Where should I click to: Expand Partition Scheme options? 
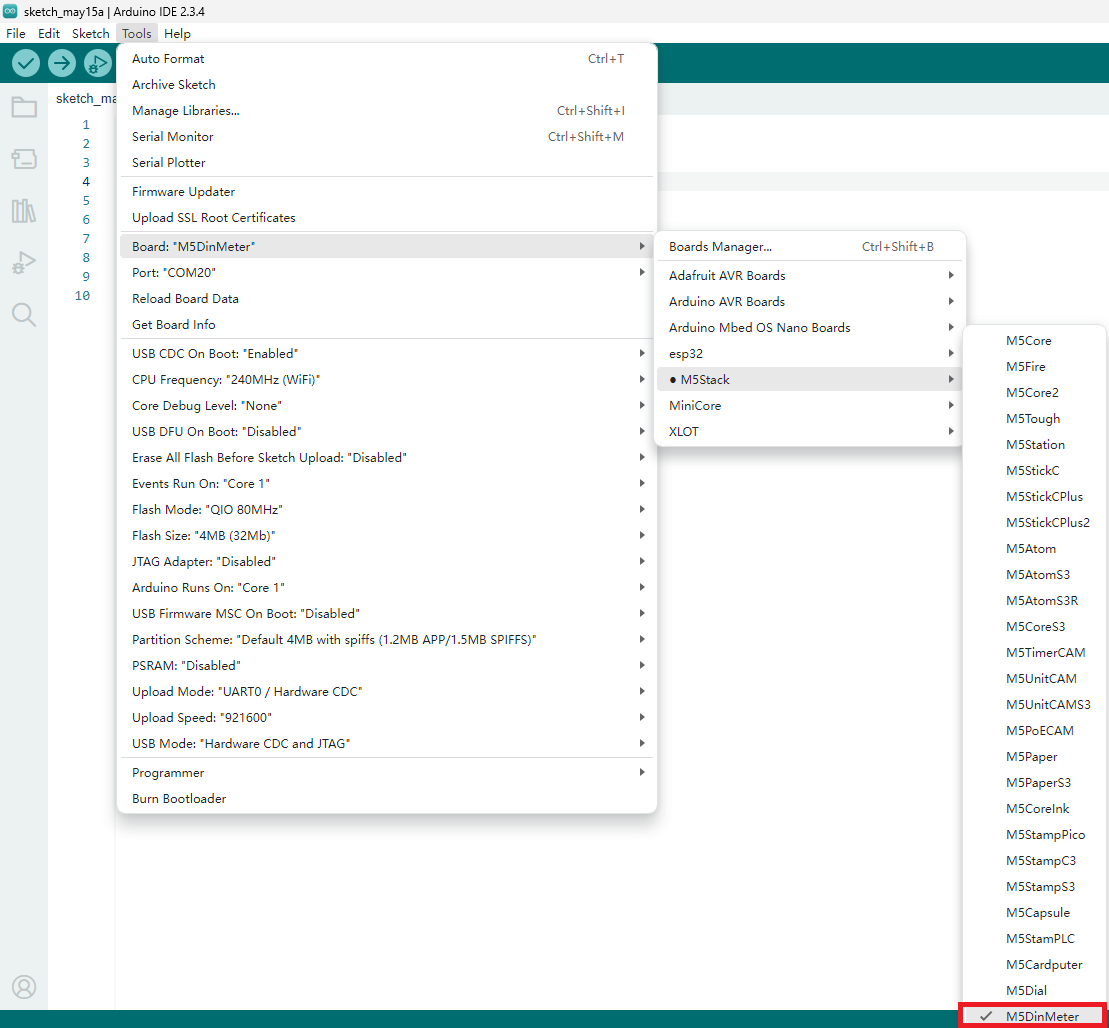[x=387, y=640]
